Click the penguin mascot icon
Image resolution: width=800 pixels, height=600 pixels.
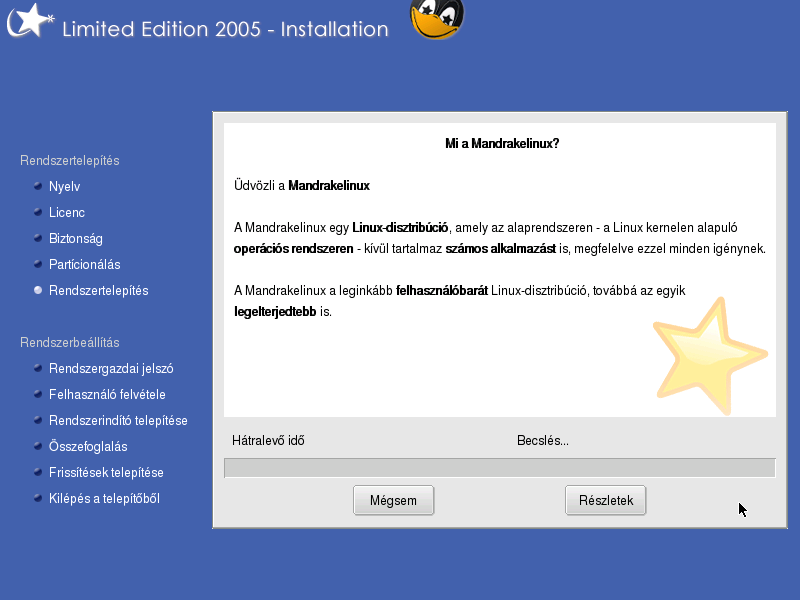[x=437, y=19]
